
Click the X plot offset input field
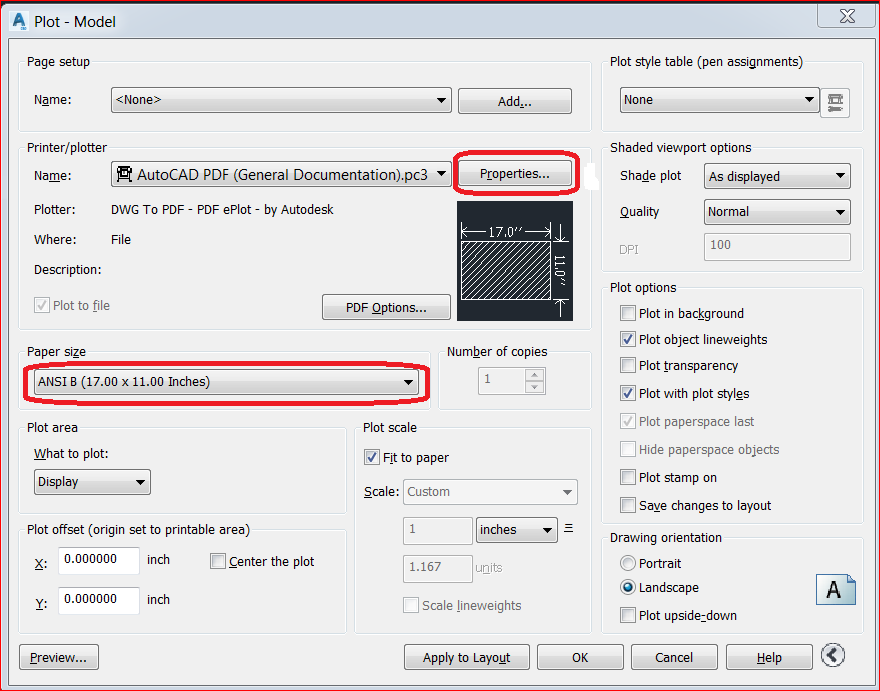97,561
